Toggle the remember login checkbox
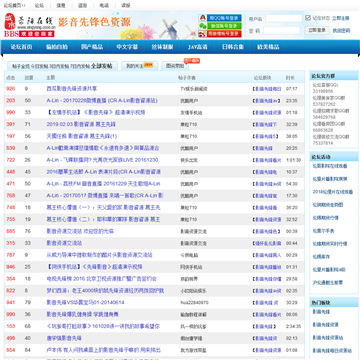 [x=308, y=18]
